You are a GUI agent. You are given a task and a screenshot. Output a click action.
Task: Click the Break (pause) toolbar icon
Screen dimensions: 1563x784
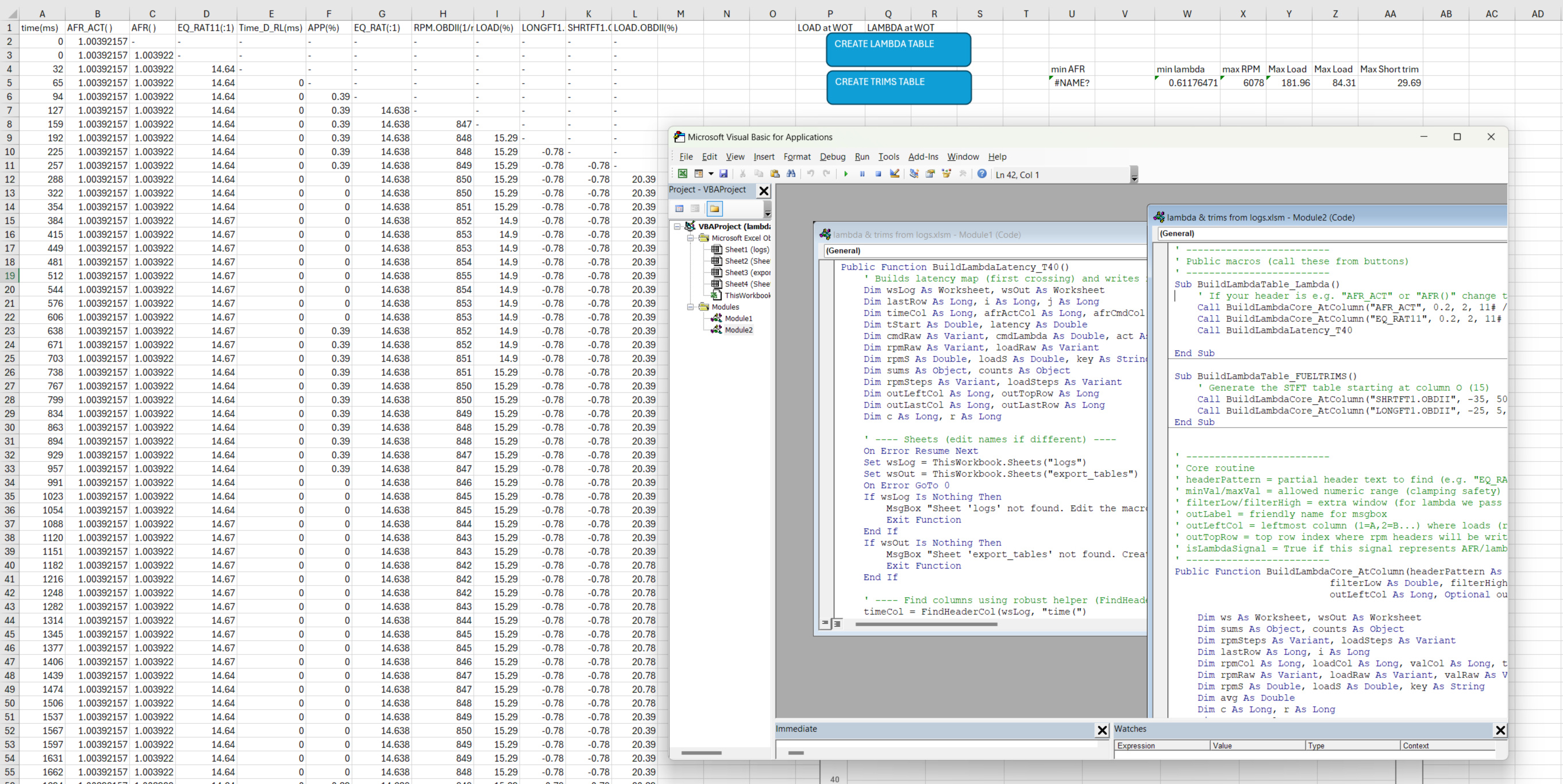[862, 174]
